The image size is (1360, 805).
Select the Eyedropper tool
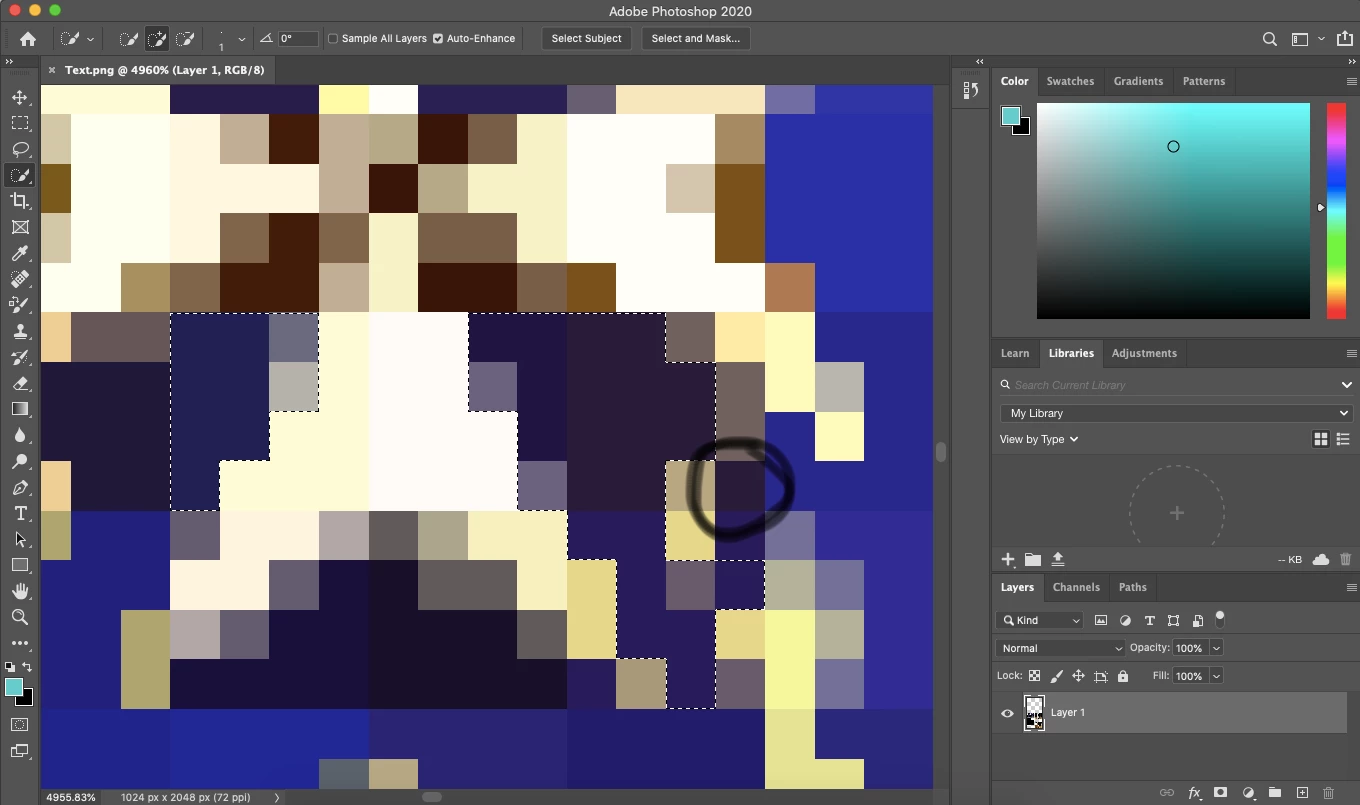[19, 253]
